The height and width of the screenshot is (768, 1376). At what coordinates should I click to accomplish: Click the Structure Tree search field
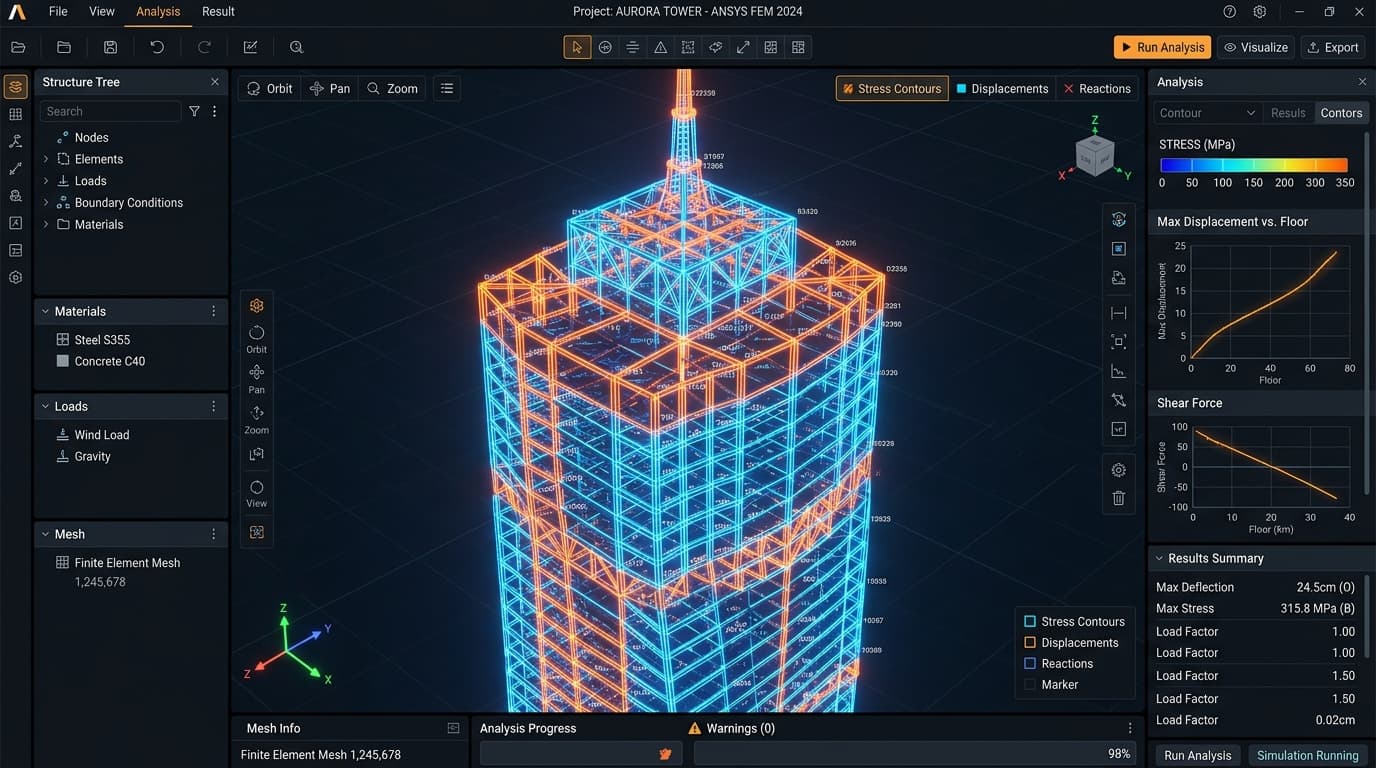110,111
